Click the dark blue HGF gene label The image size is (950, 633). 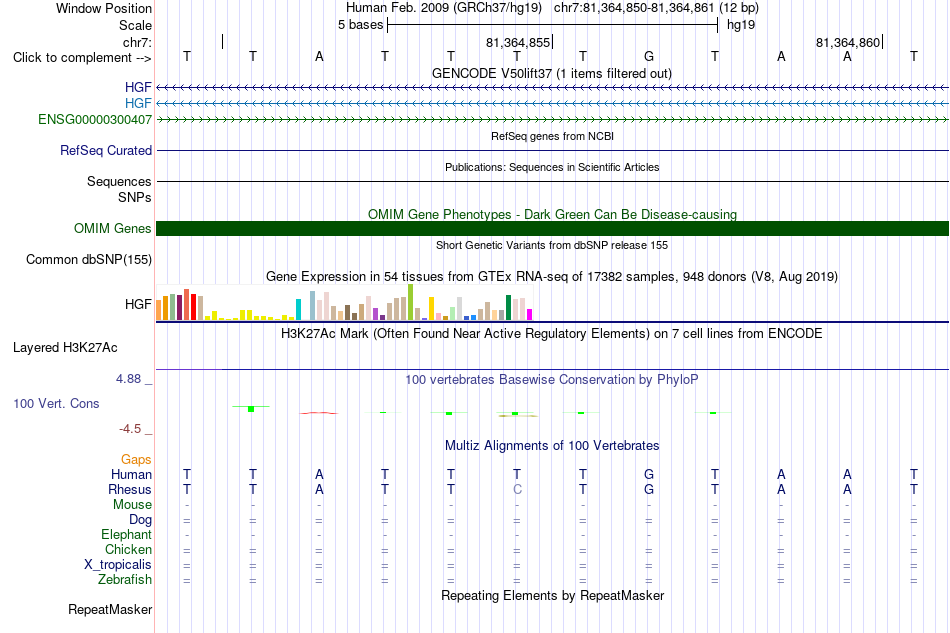(138, 87)
